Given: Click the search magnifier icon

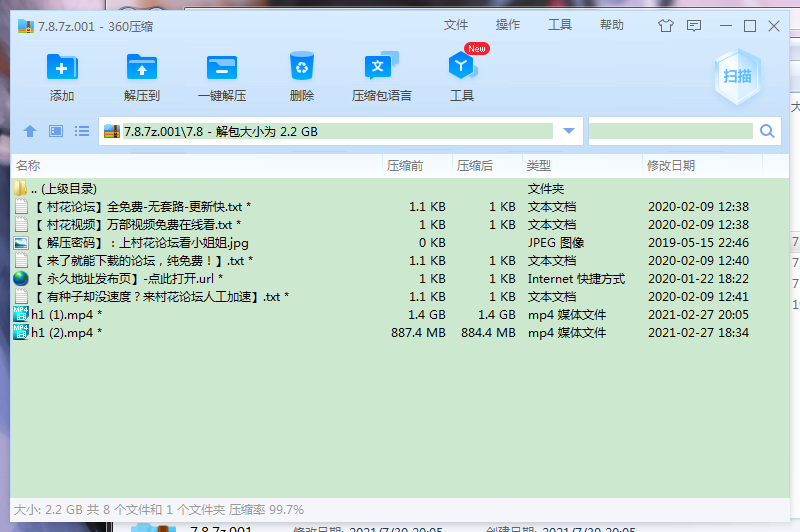Looking at the screenshot, I should pos(767,131).
